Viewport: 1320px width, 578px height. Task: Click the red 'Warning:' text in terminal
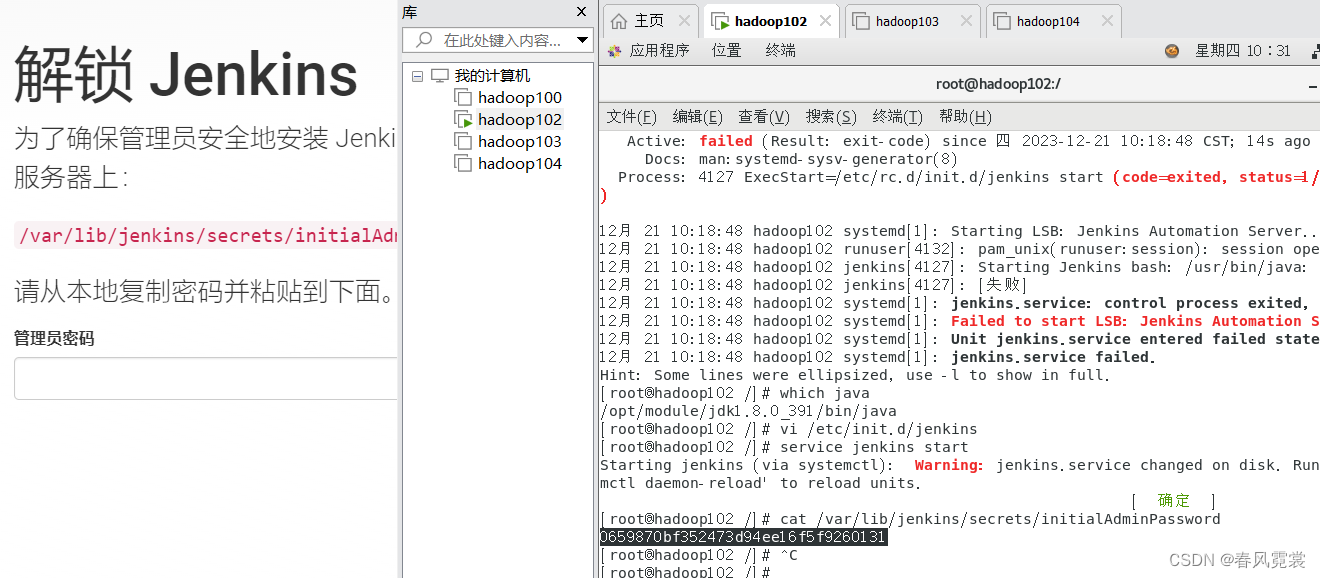[949, 465]
